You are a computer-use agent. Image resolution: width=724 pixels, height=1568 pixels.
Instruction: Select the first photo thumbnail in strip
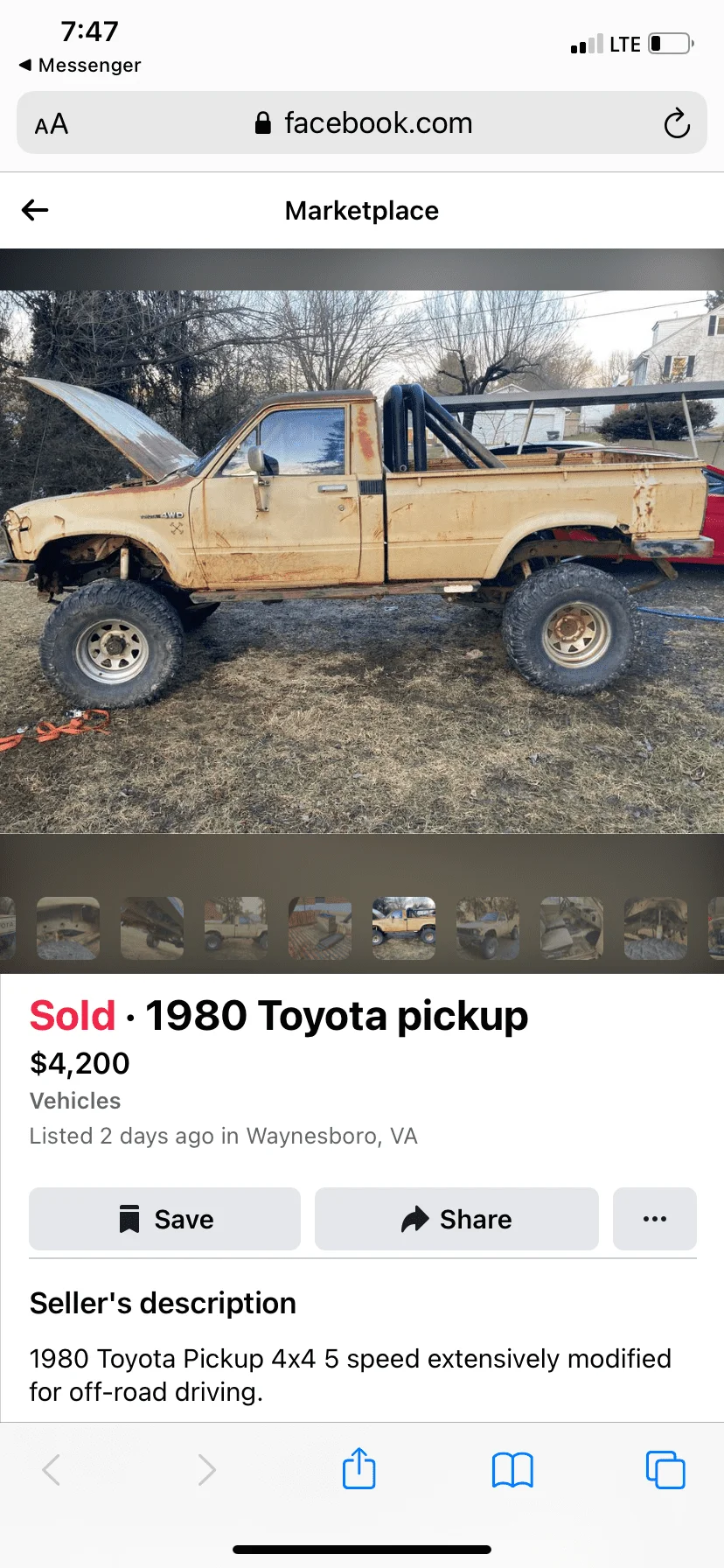click(68, 928)
